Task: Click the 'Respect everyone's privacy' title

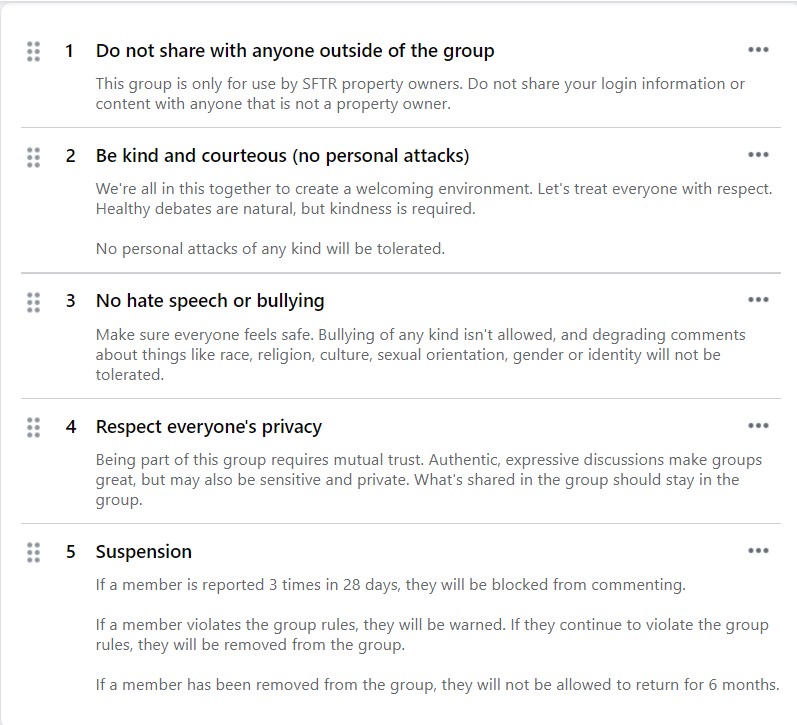Action: (209, 427)
